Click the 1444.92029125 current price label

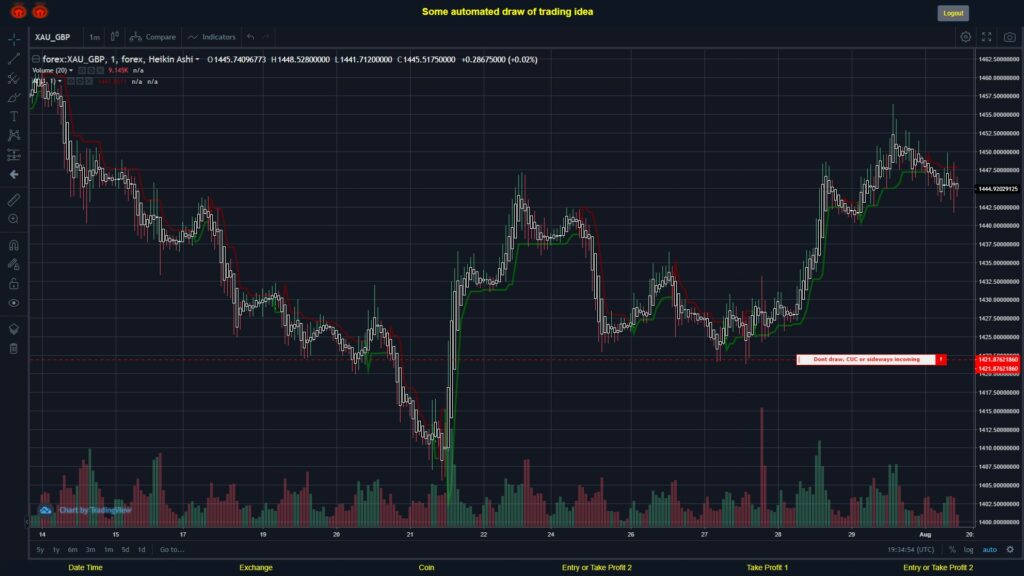pos(997,189)
